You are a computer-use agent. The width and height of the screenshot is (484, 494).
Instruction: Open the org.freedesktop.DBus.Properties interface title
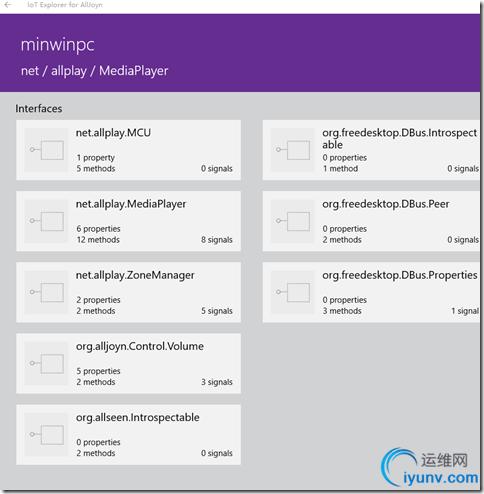(x=400, y=275)
